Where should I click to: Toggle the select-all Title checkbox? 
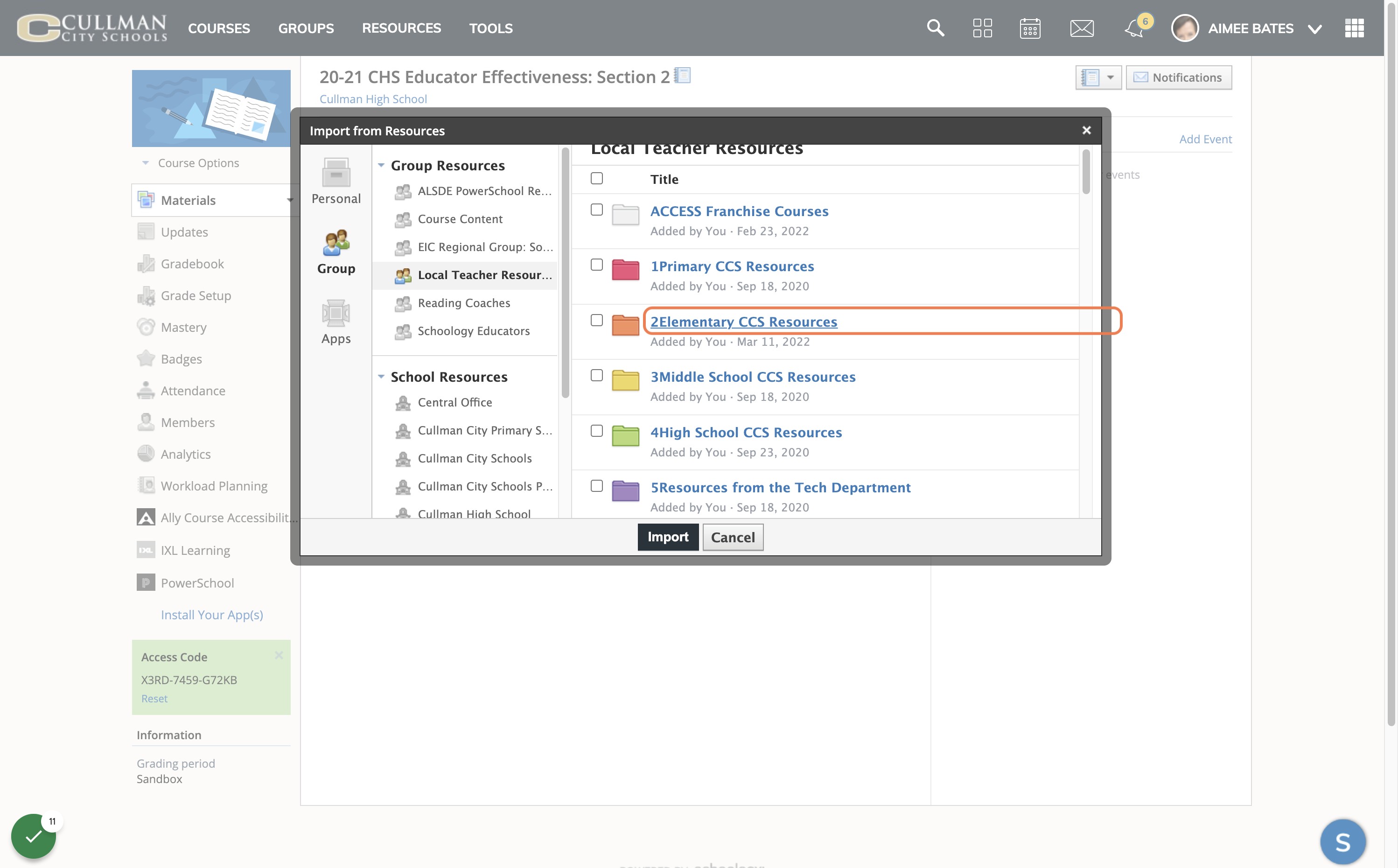597,179
